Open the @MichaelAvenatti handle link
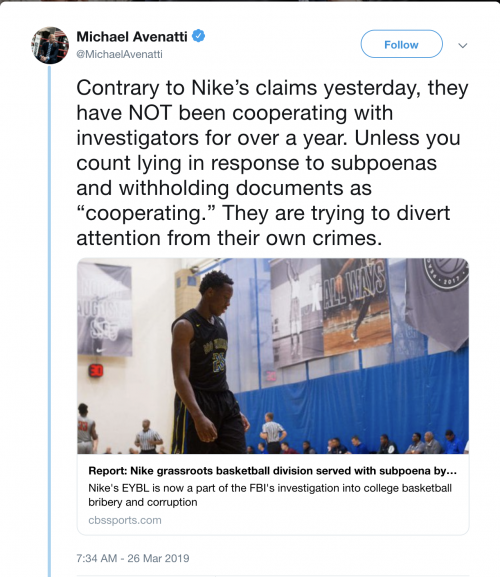Viewport: 500px width, 577px height. point(119,54)
